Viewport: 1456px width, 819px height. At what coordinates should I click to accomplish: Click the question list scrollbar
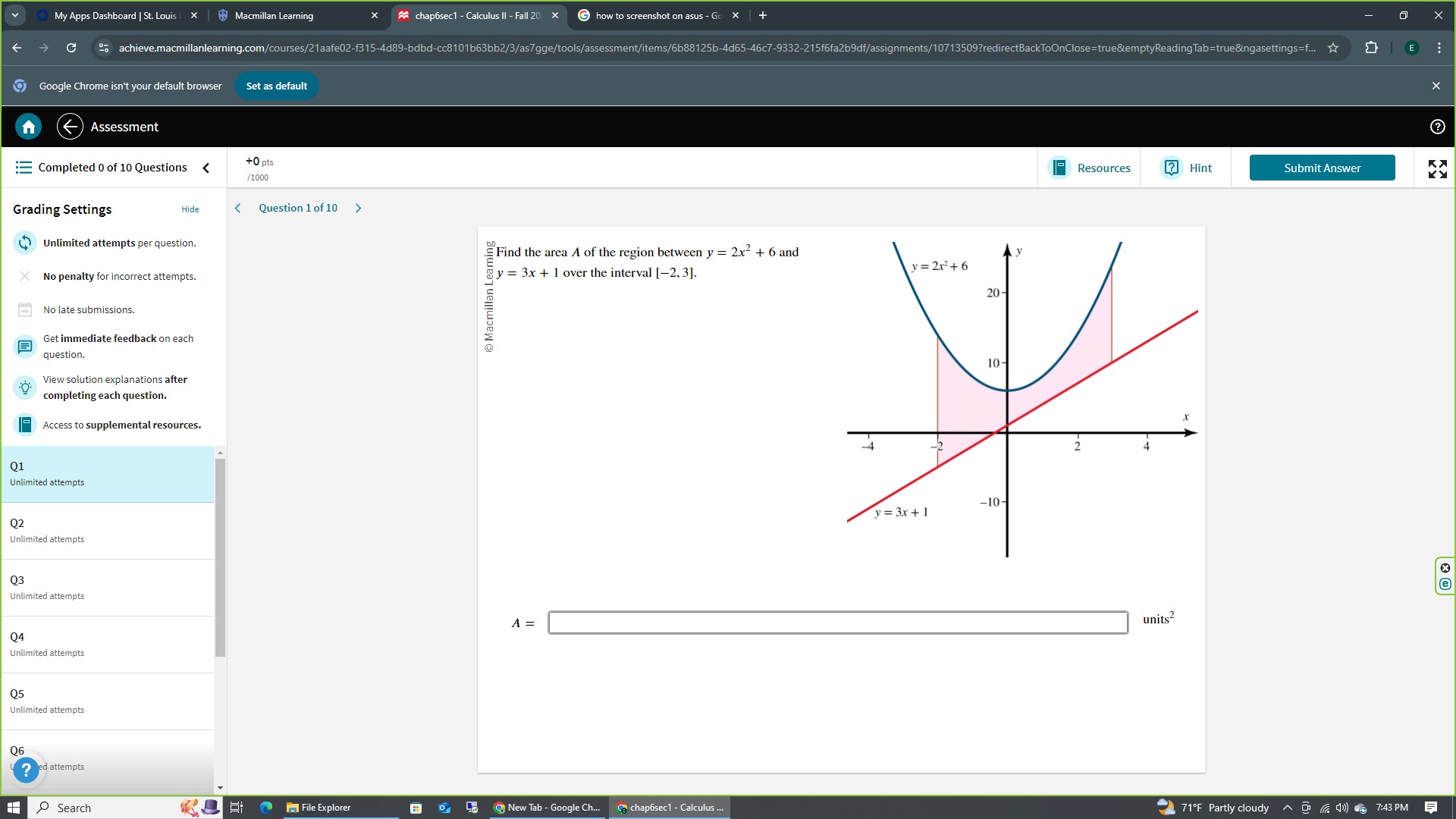click(220, 557)
